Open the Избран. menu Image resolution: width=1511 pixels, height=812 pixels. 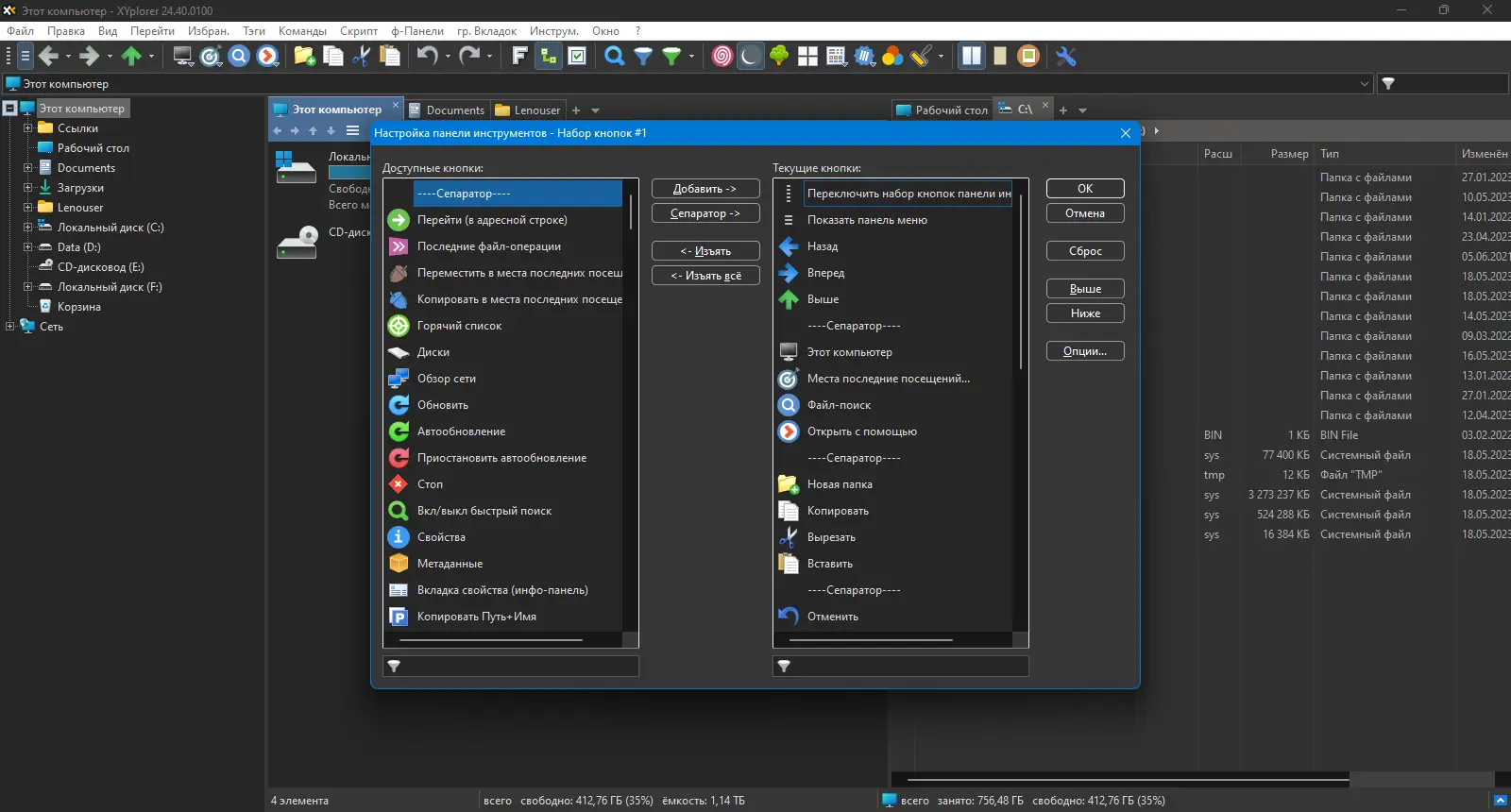[x=208, y=31]
